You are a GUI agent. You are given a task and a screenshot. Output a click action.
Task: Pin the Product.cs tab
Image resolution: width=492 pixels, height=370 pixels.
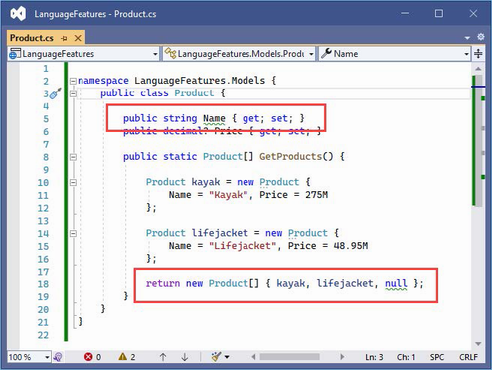coord(64,38)
